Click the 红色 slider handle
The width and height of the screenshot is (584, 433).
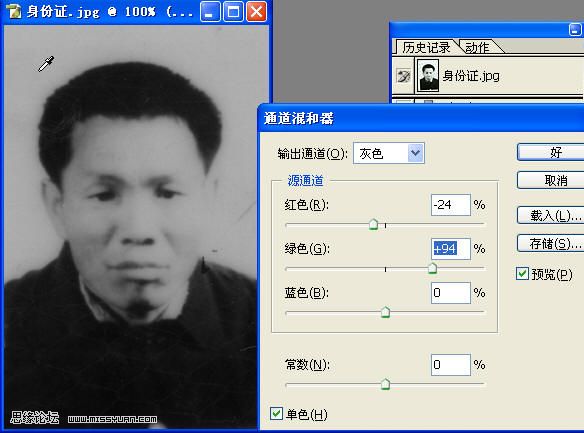pyautogui.click(x=373, y=225)
